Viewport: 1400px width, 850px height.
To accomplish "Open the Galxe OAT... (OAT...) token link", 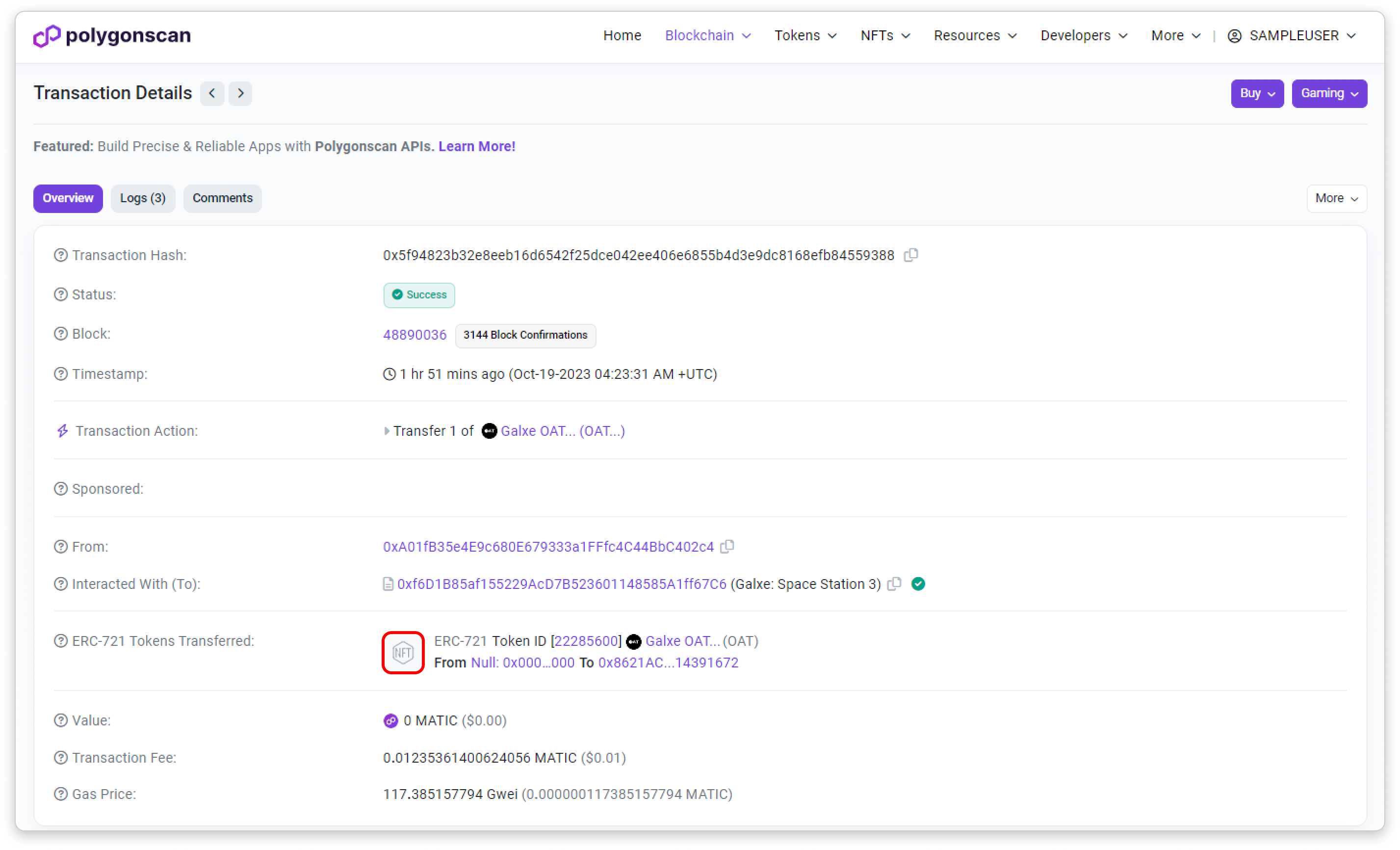I will click(x=563, y=431).
